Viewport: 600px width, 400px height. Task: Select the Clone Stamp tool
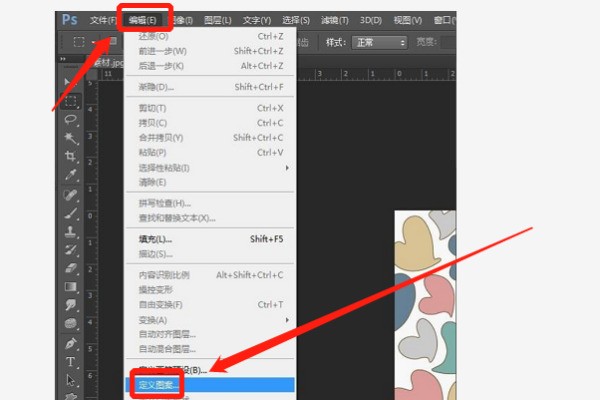71,231
